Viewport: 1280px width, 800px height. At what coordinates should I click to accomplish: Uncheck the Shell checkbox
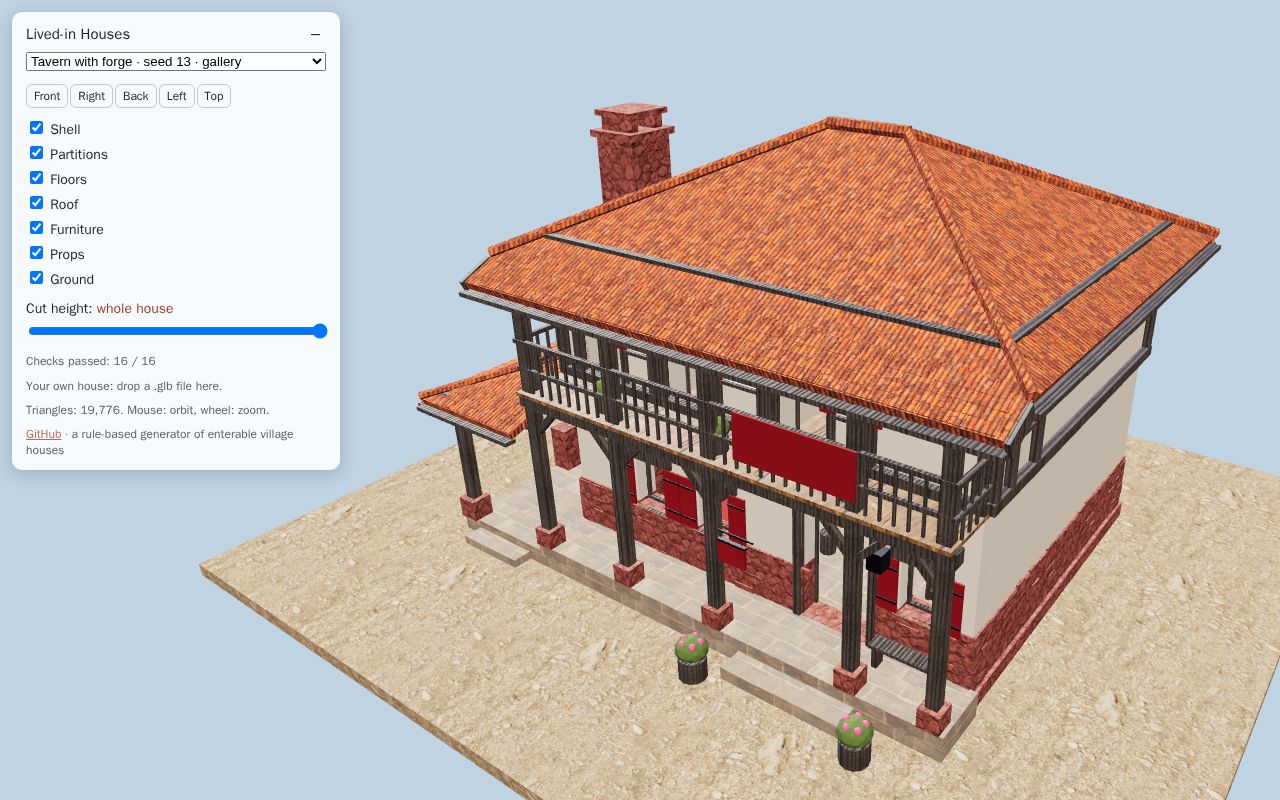[36, 128]
